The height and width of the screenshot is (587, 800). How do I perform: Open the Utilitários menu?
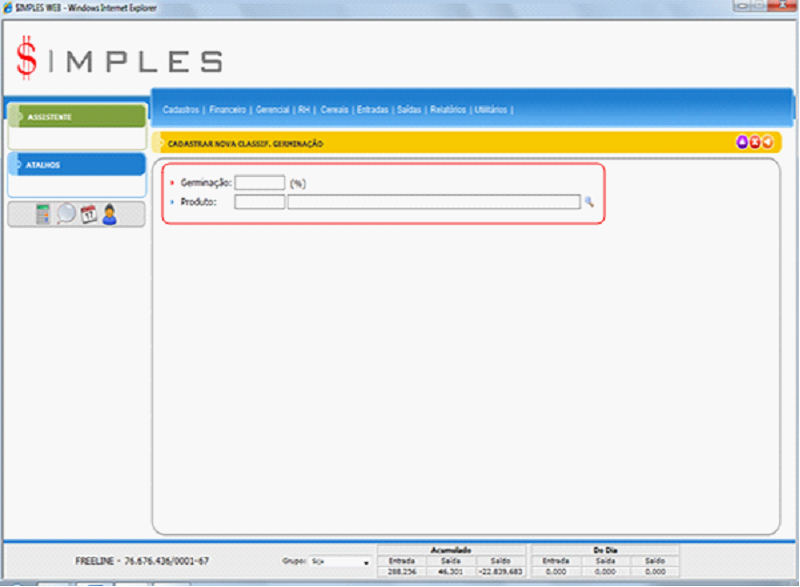click(491, 109)
